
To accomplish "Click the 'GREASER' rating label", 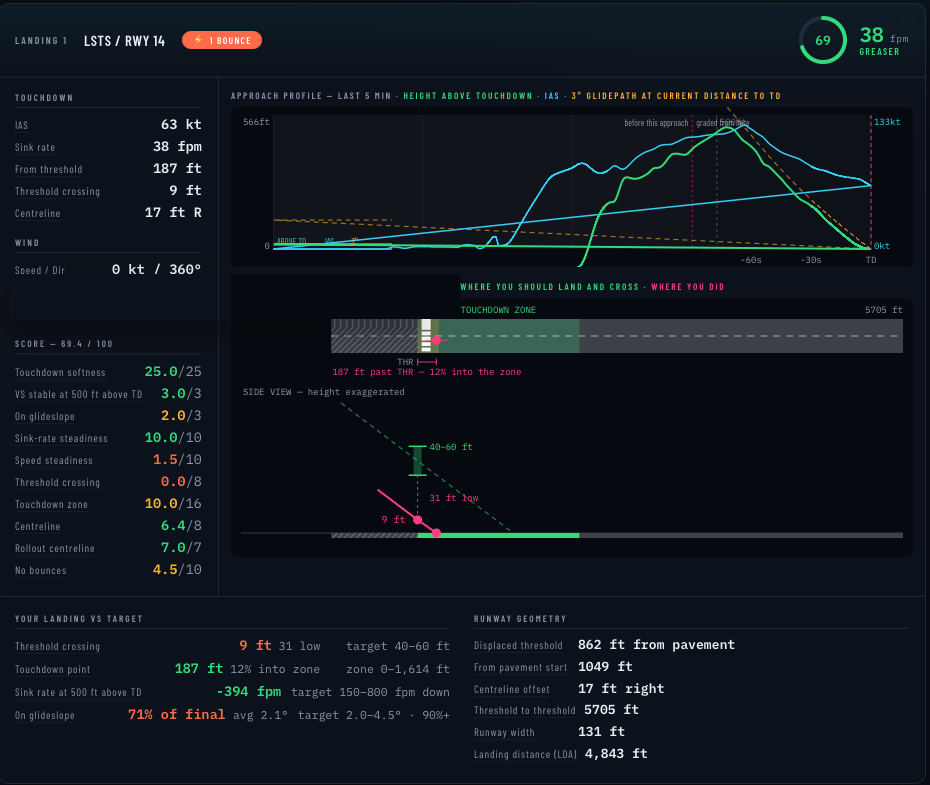I will coord(879,52).
